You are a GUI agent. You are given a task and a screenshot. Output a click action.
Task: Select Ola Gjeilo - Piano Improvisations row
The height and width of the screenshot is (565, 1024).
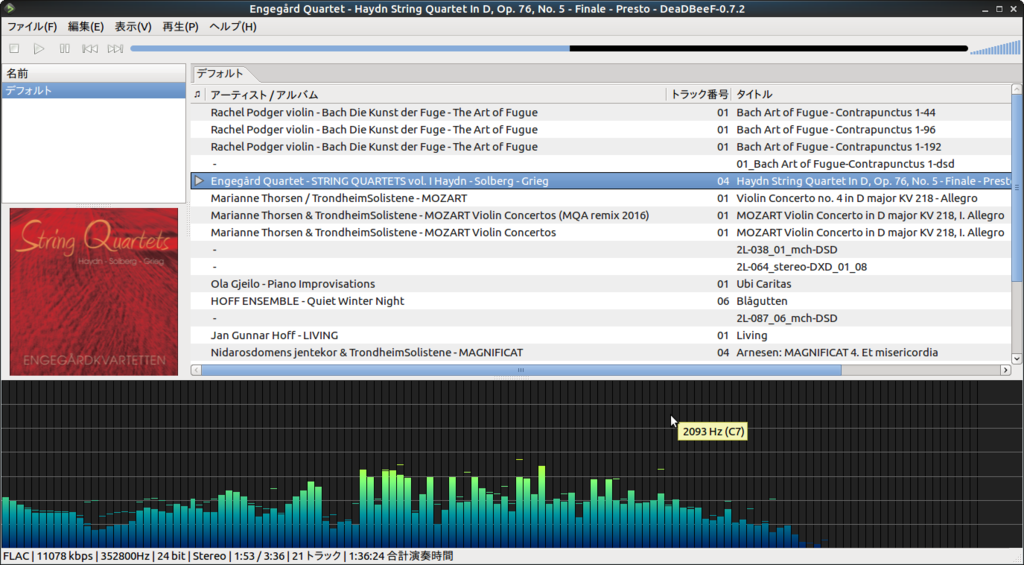601,283
